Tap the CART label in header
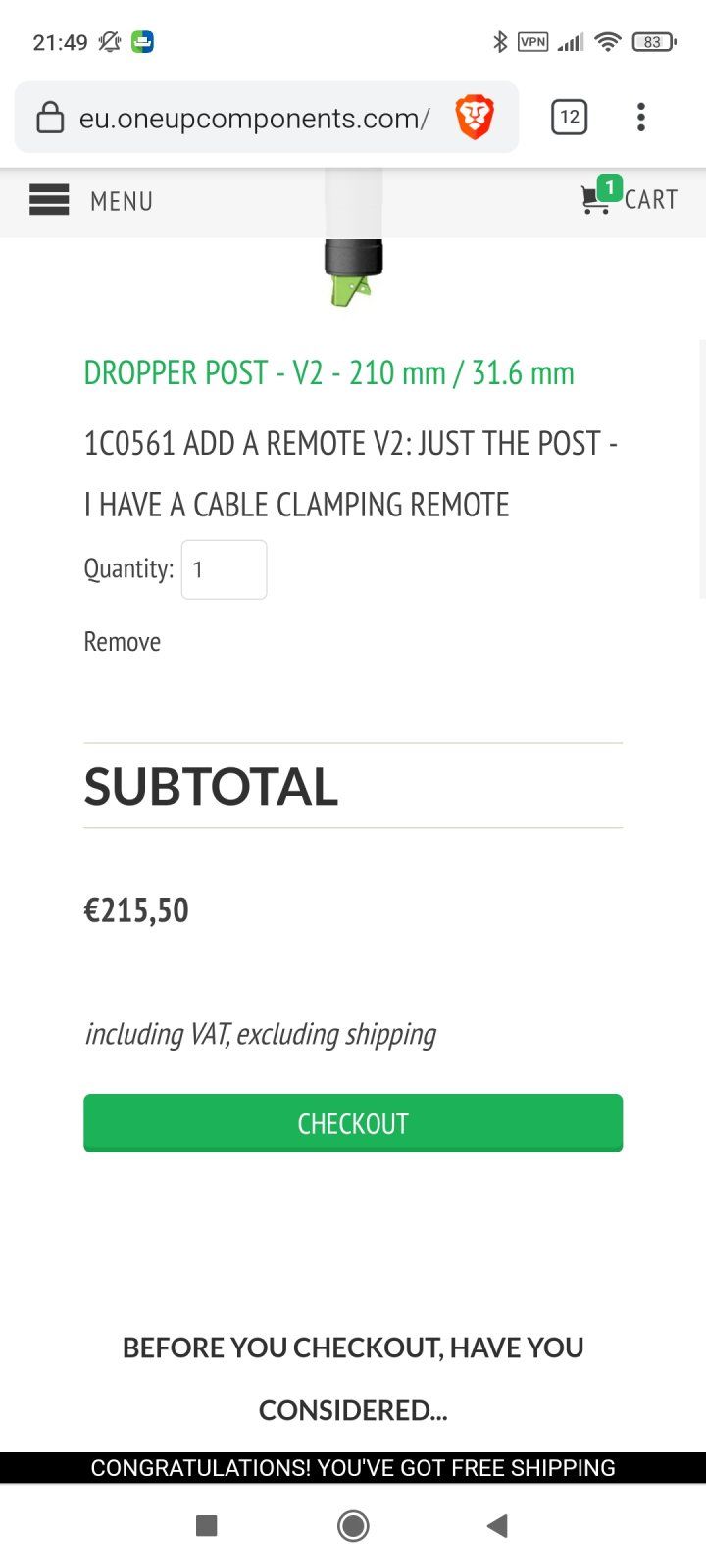706x1568 pixels. click(651, 200)
